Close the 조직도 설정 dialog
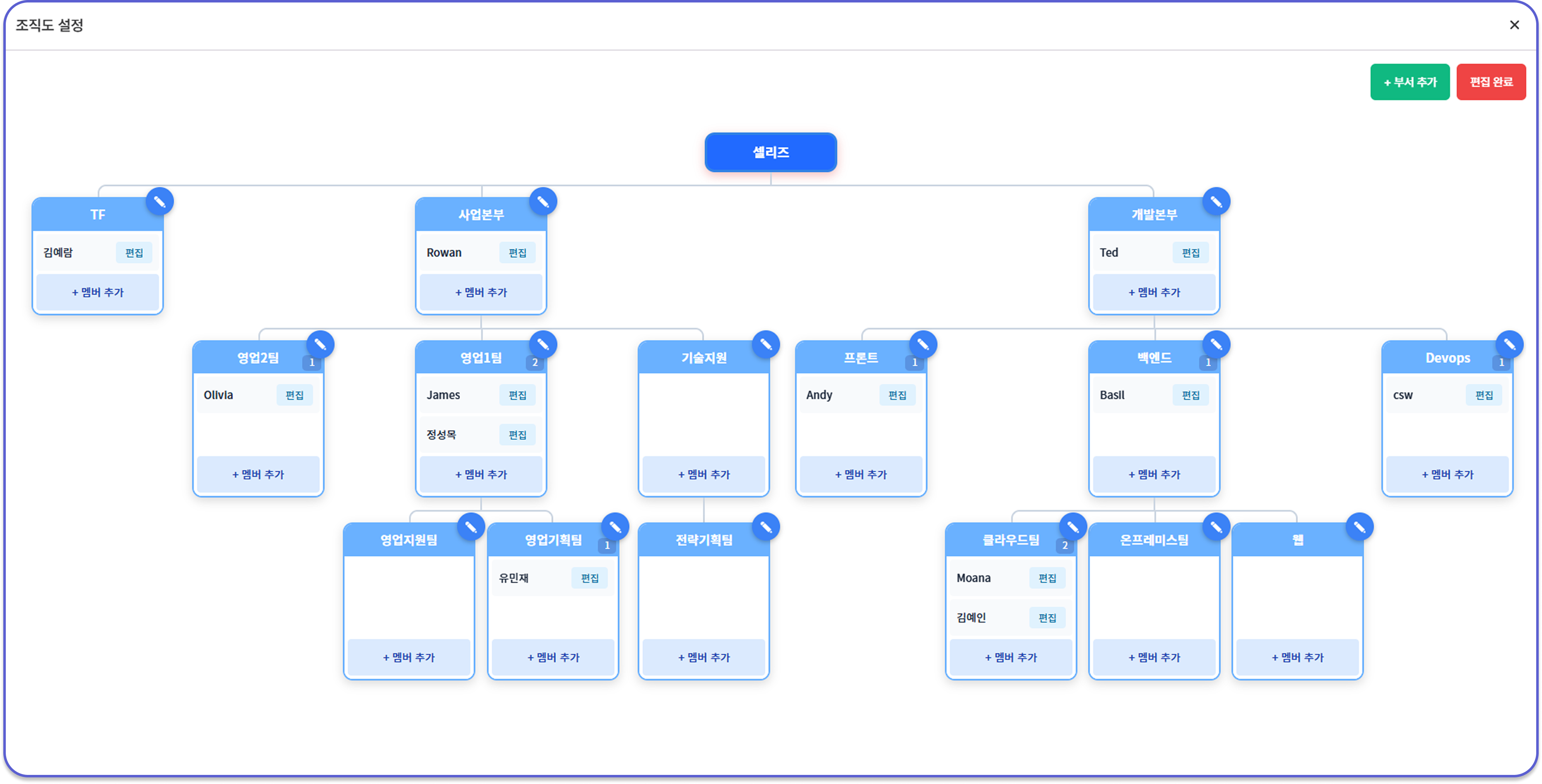 click(x=1514, y=25)
